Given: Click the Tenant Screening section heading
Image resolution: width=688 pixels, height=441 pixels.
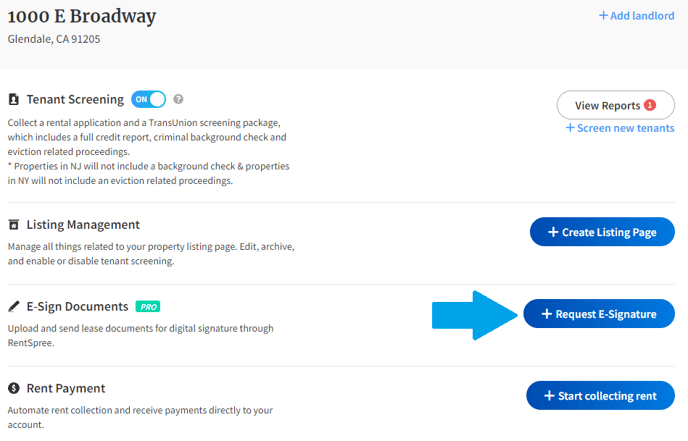Looking at the screenshot, I should [75, 100].
